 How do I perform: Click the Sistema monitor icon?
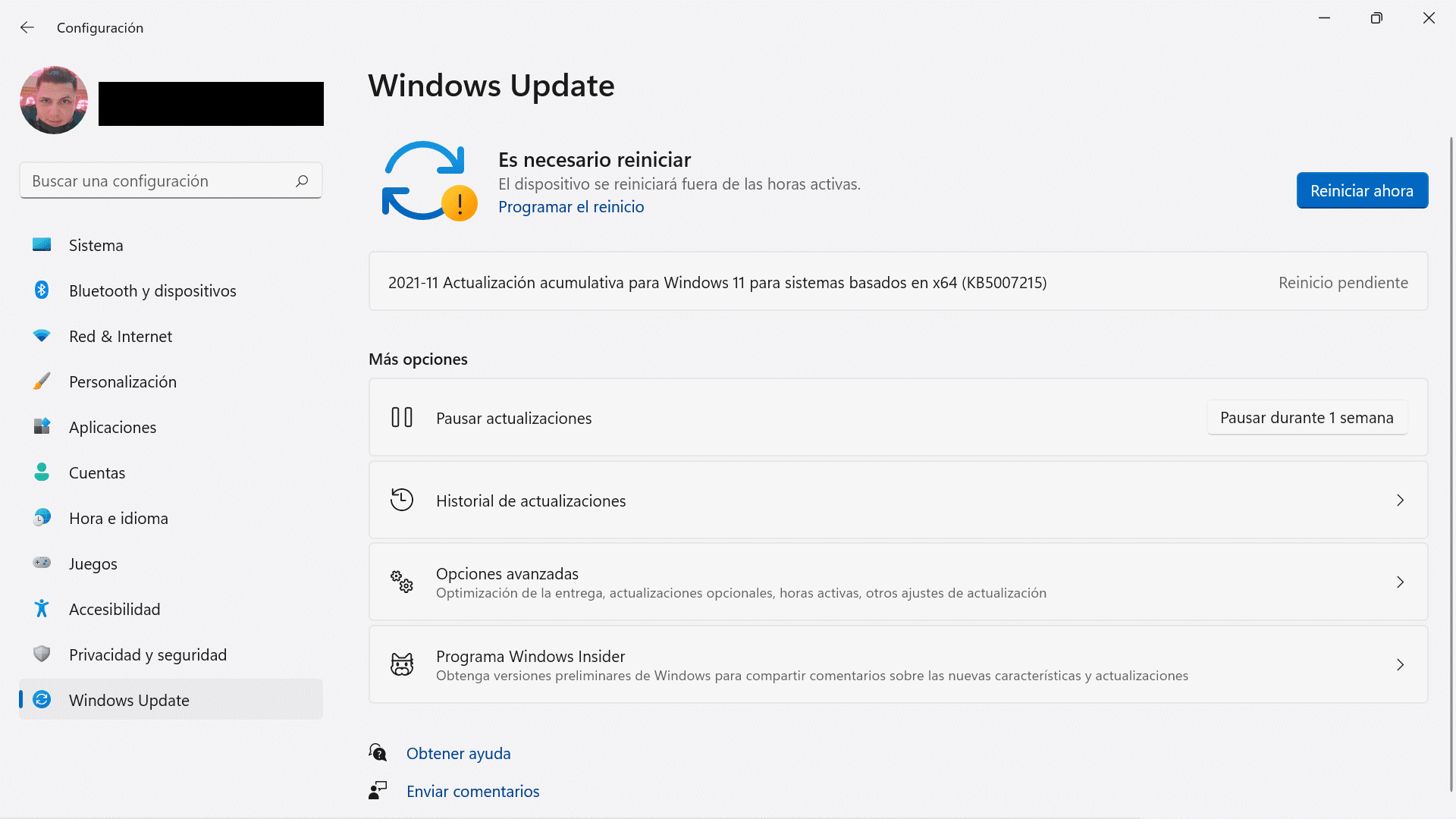point(42,245)
